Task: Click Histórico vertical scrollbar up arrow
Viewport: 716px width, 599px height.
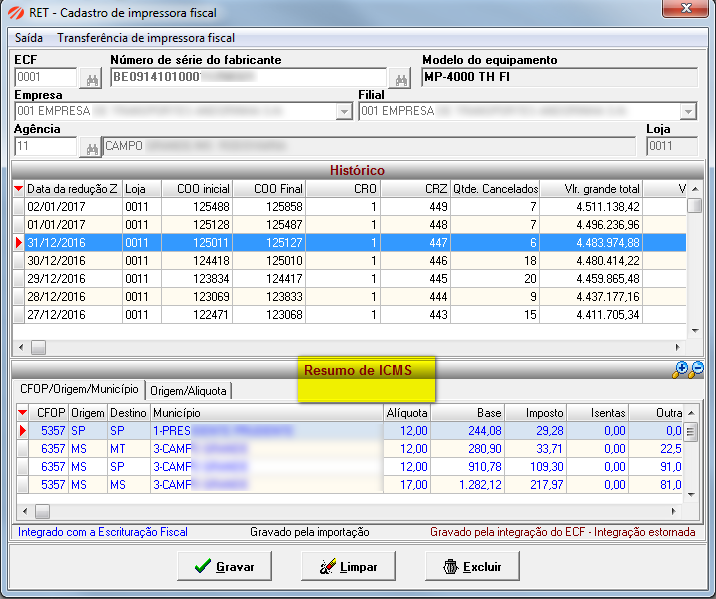Action: point(695,189)
